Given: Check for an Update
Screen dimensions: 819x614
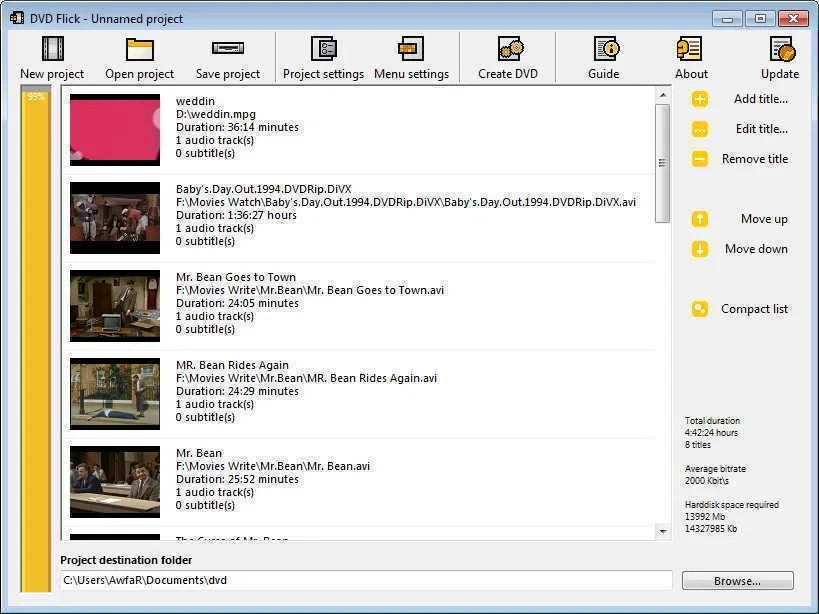Looking at the screenshot, I should [779, 55].
